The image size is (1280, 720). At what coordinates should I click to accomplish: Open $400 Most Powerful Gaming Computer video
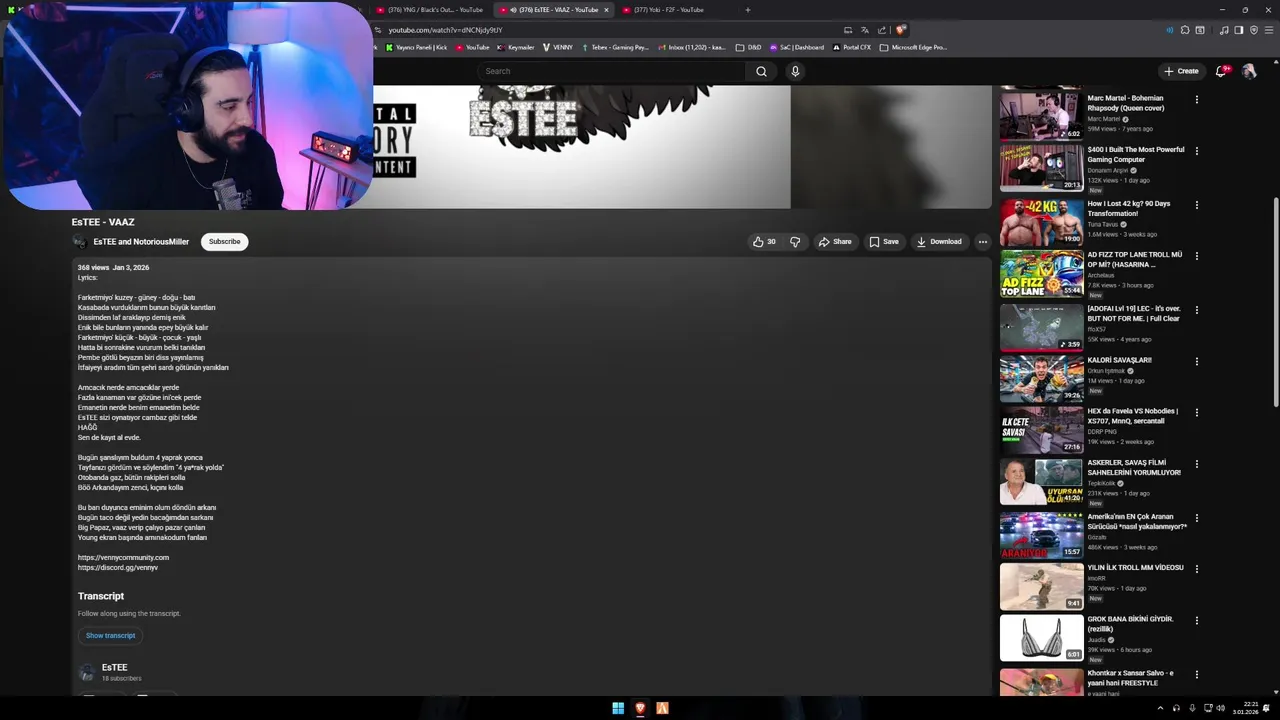[1041, 168]
